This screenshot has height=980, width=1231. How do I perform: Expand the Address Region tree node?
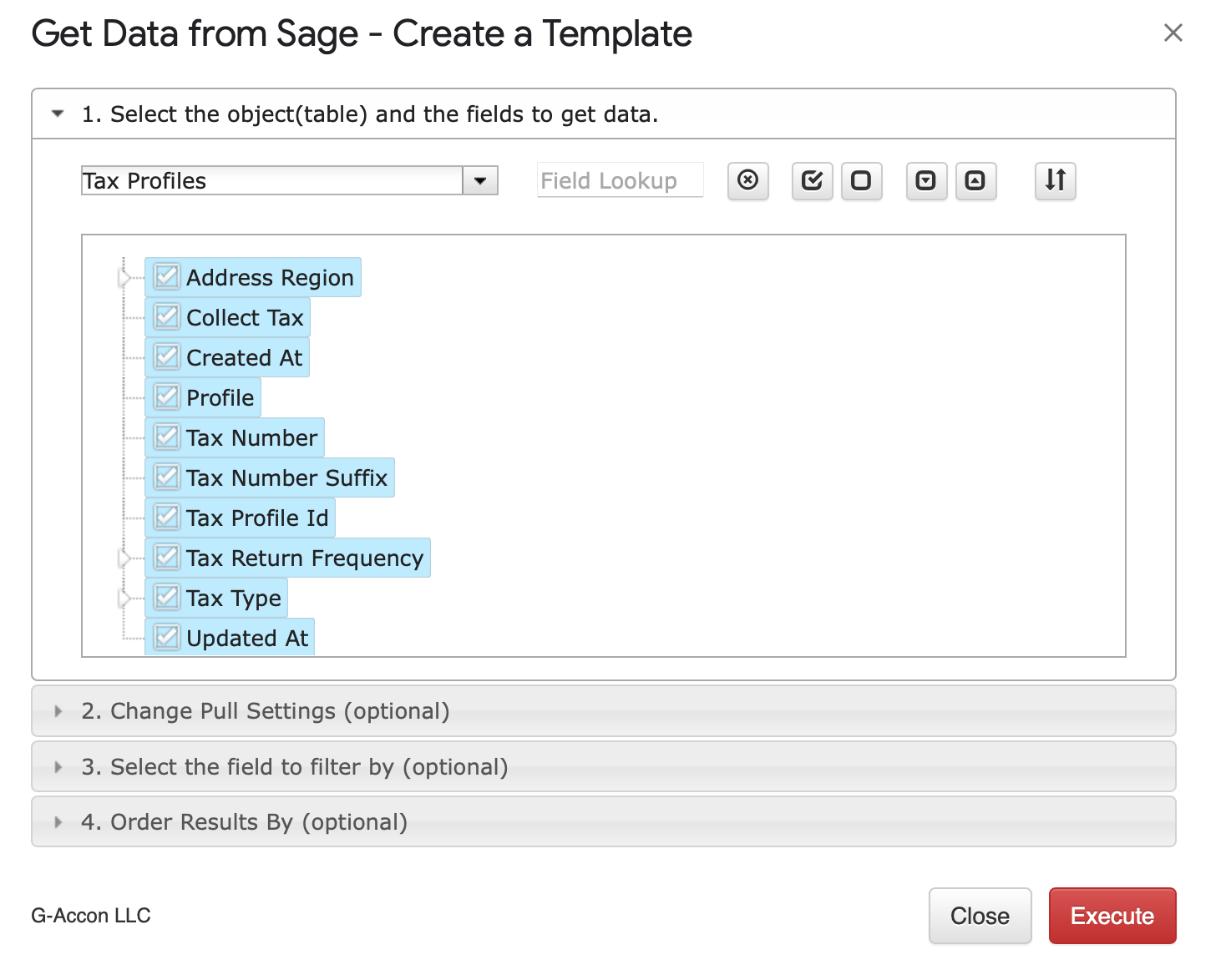125,277
